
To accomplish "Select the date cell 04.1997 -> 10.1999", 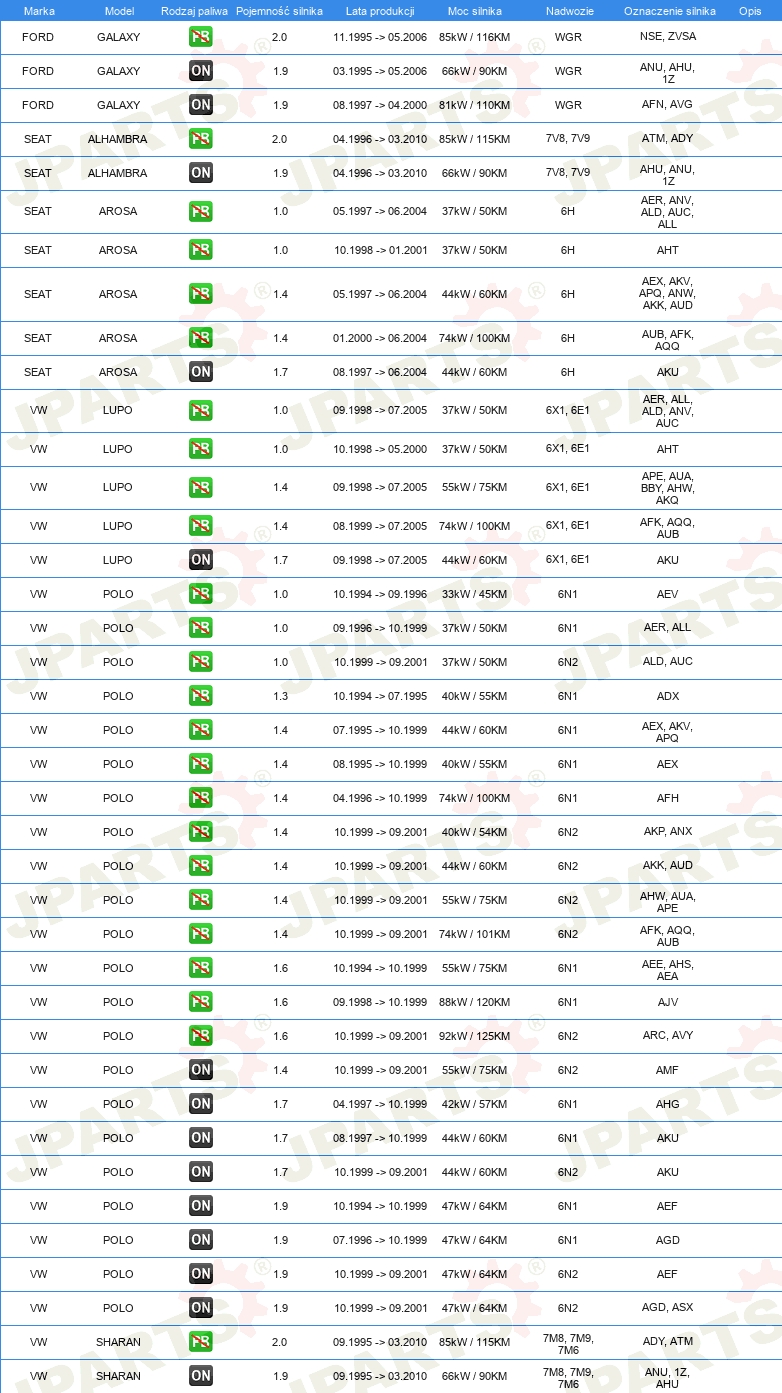I will point(380,1104).
